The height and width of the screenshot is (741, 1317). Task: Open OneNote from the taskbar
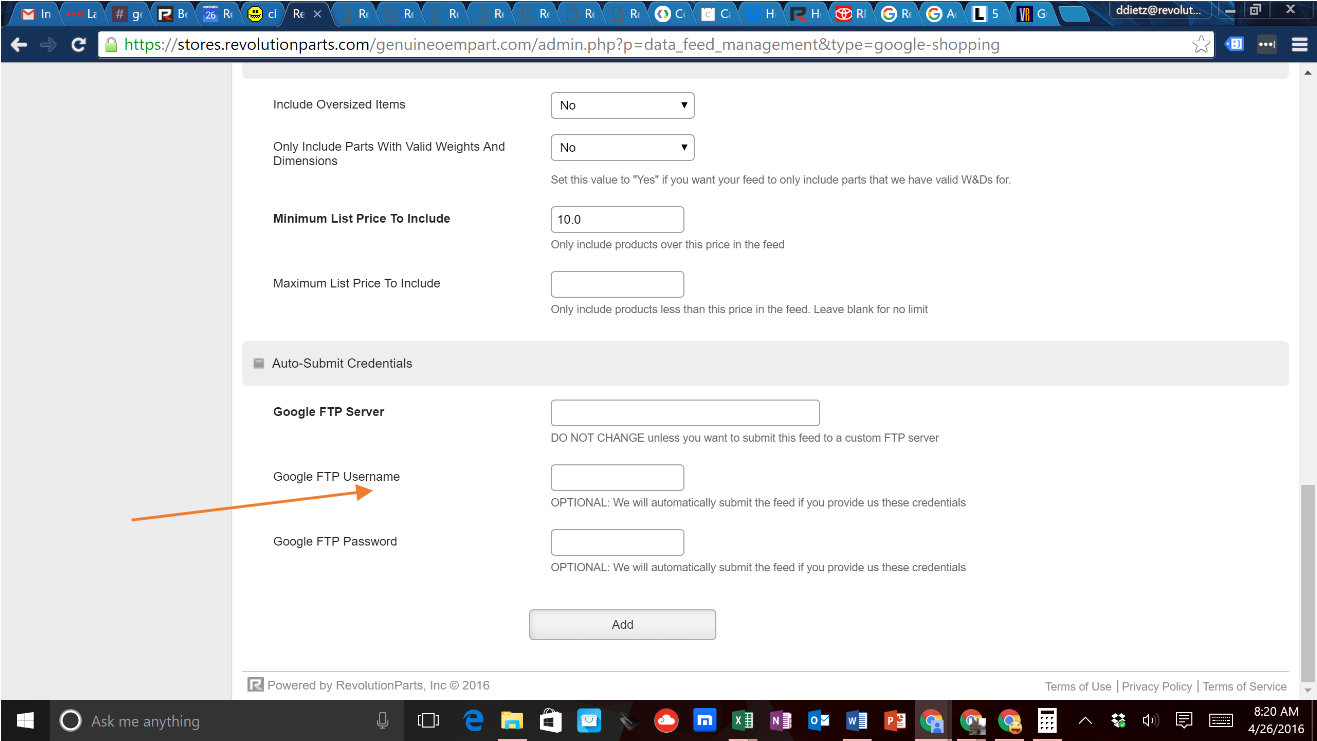point(781,720)
